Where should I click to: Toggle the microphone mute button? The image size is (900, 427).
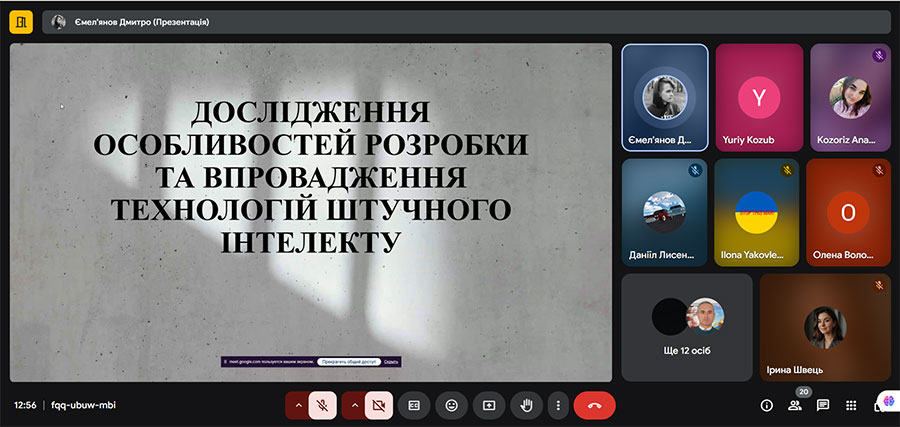323,406
